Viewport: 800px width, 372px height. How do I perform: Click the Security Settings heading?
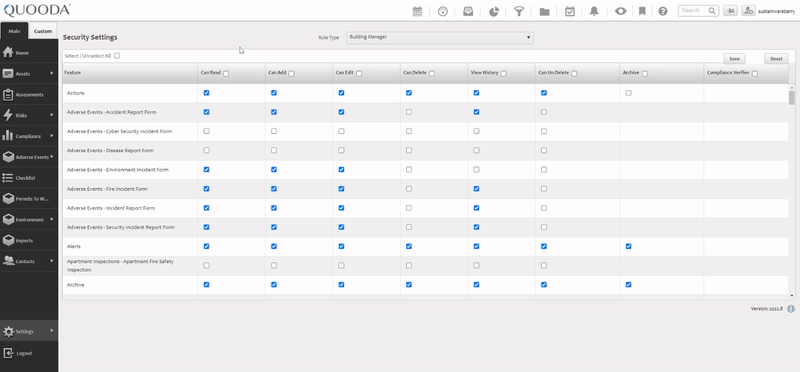[90, 37]
